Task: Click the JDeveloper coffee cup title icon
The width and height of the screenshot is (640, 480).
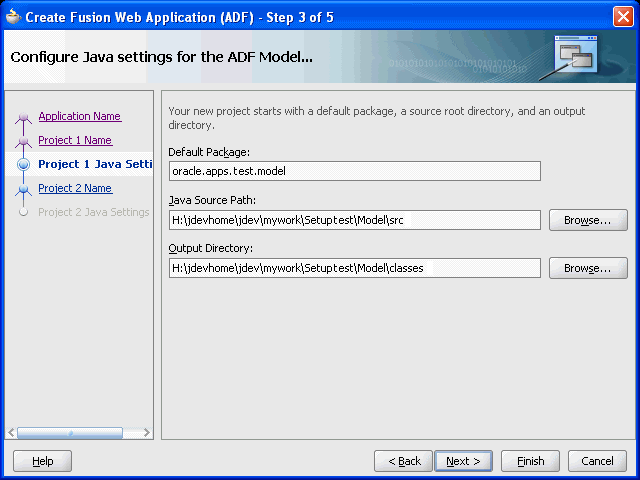Action: tap(13, 17)
